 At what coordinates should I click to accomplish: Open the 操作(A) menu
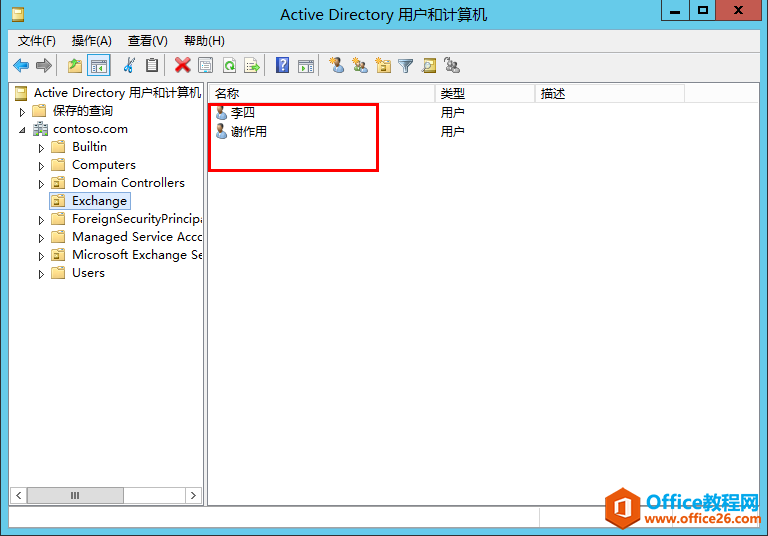click(92, 41)
